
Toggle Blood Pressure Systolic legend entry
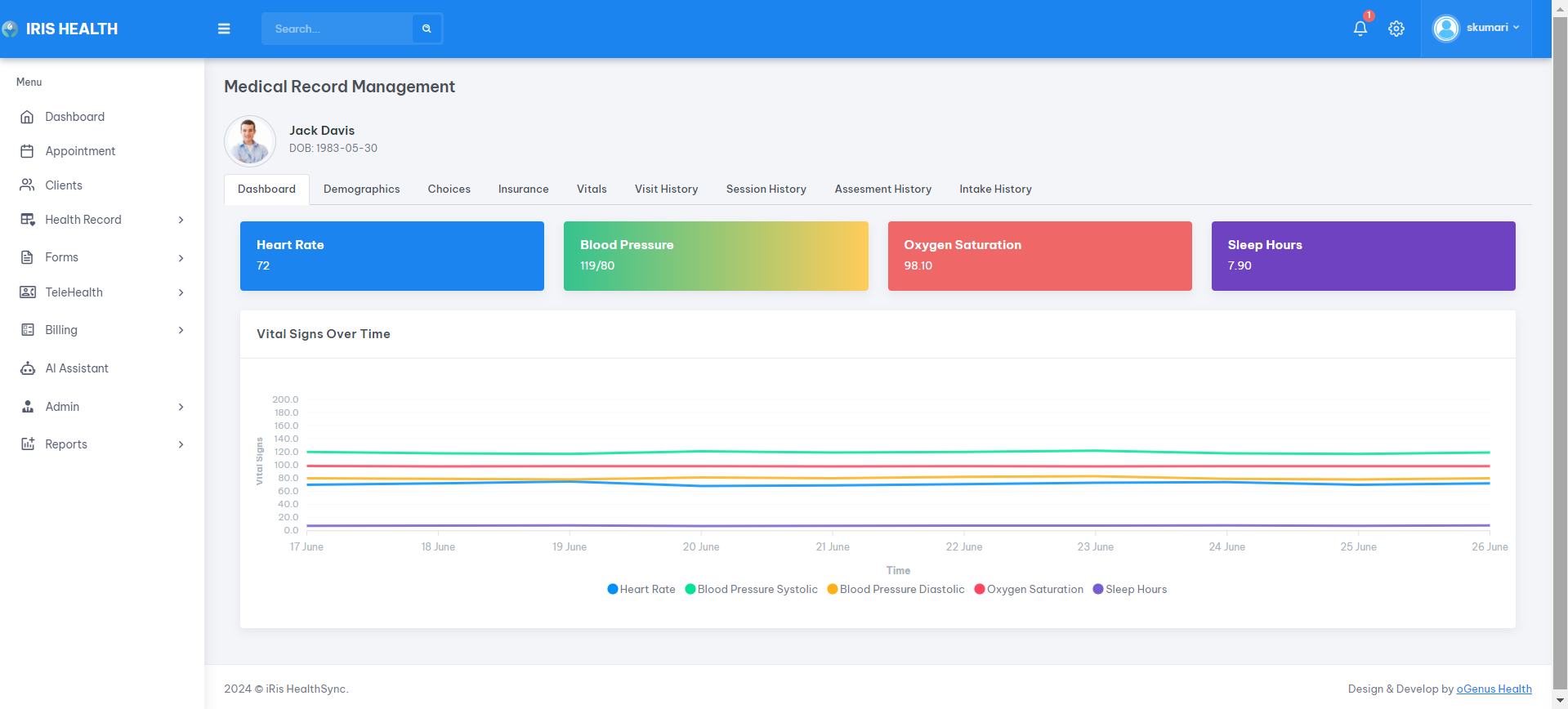751,589
